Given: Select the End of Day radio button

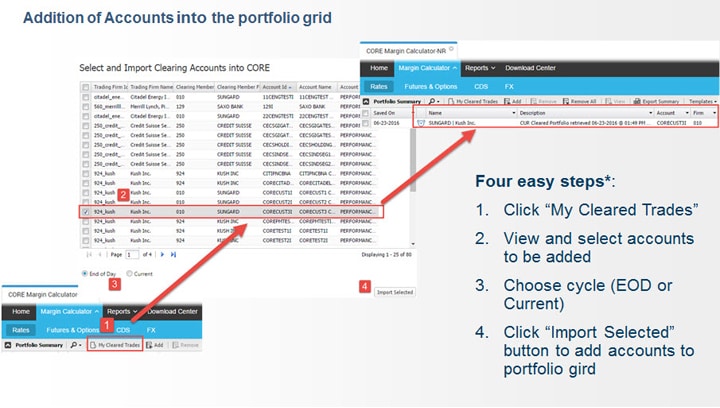Looking at the screenshot, I should tap(84, 272).
